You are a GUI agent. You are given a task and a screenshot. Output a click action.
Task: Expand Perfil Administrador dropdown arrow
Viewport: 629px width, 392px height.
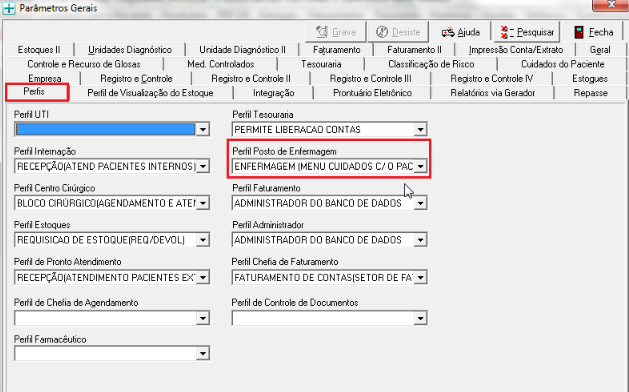(x=420, y=240)
